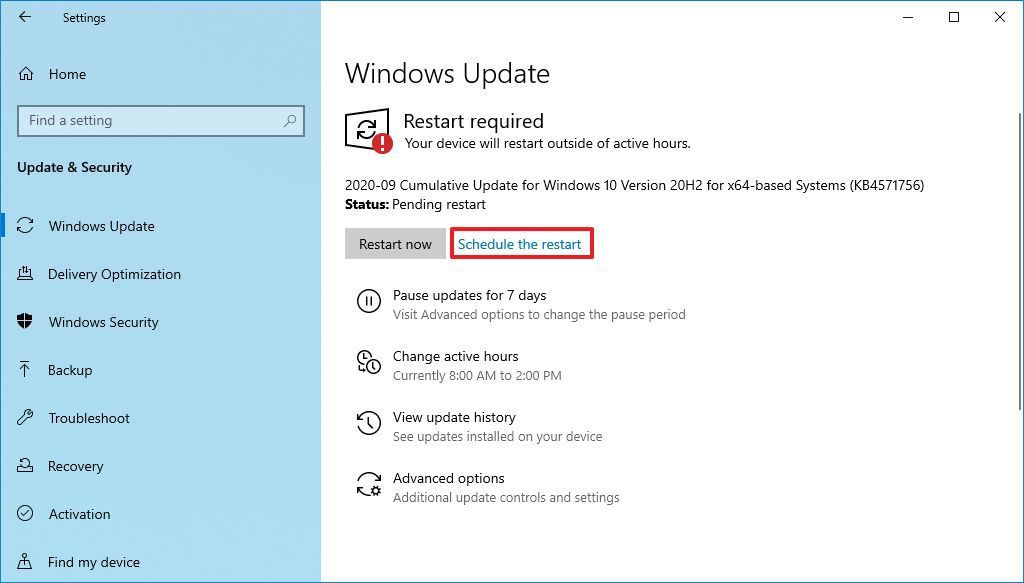
Task: Click 'Visit Advanced options to change the pause period'
Action: 539,314
